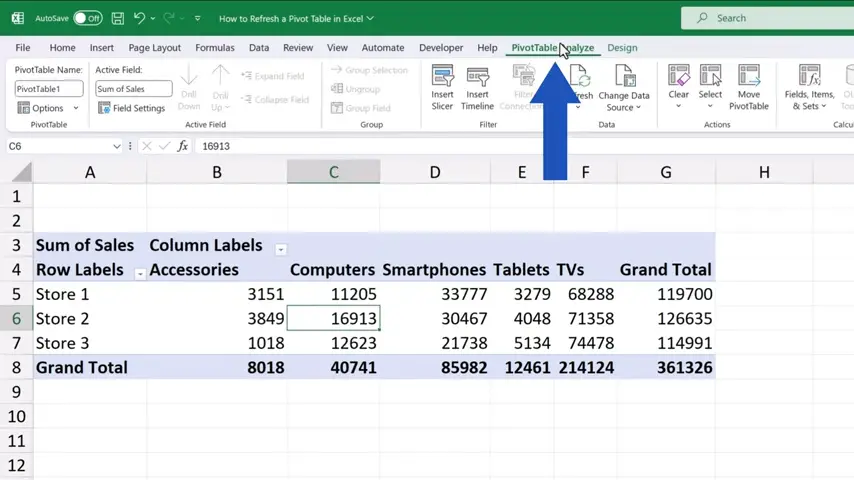This screenshot has width=854, height=480.
Task: Expand the PivotTable Options dropdown arrow
Action: (x=76, y=108)
